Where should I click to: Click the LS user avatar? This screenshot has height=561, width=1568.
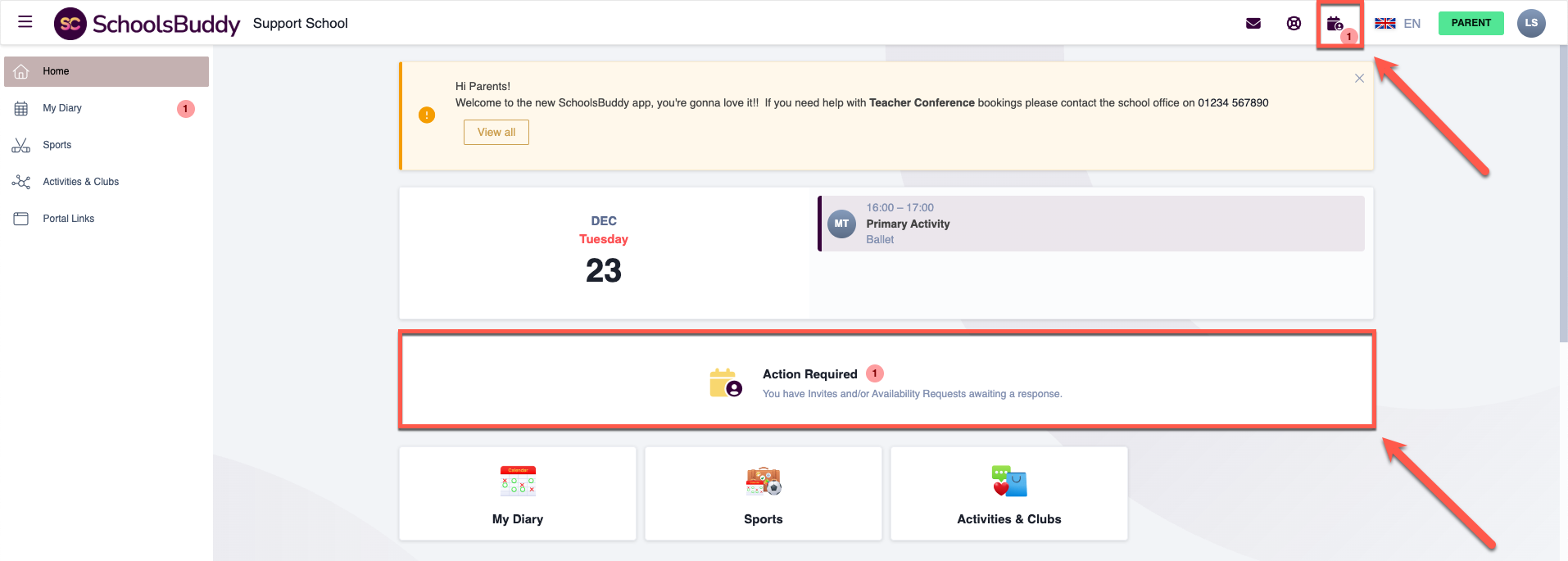coord(1530,23)
